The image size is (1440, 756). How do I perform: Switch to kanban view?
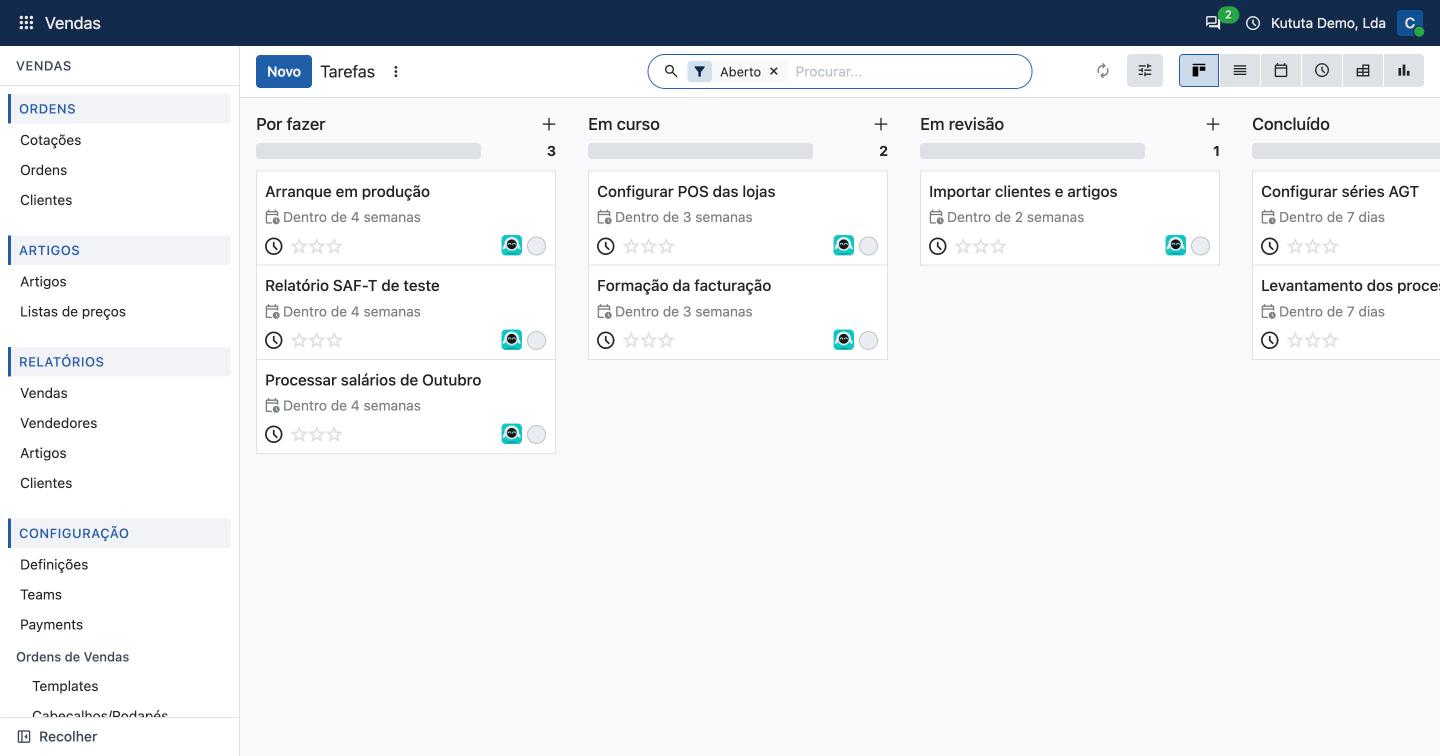click(1199, 71)
